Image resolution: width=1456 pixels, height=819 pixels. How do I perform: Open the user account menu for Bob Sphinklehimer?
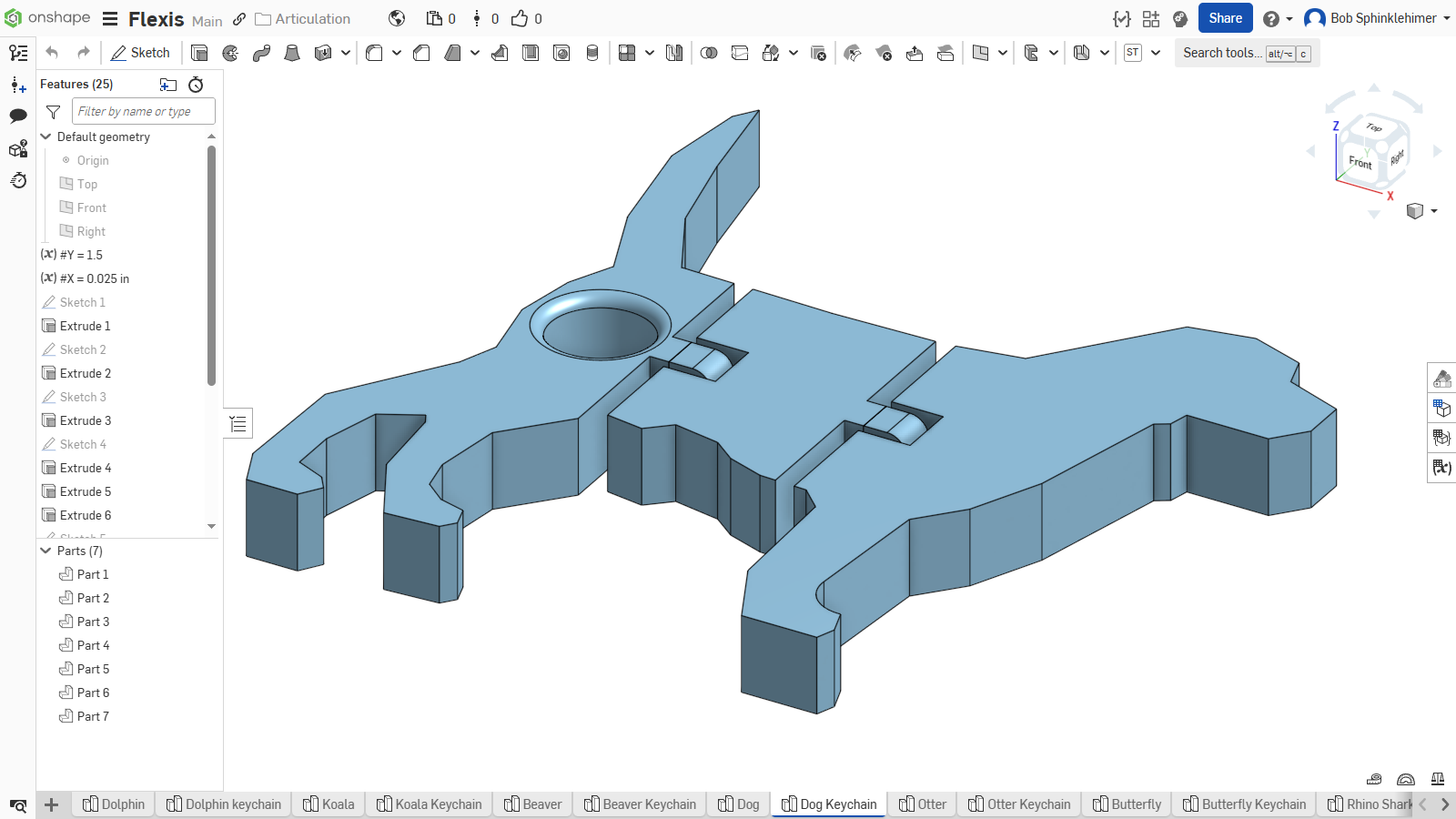tap(1377, 18)
